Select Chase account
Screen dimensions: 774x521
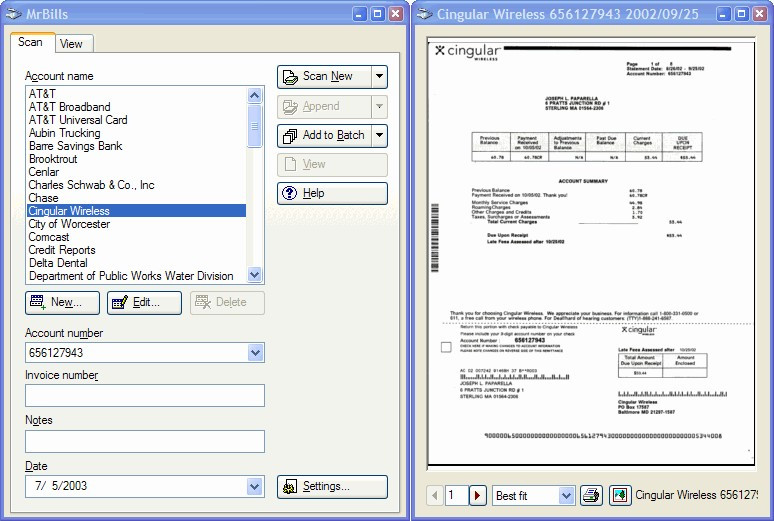click(x=136, y=198)
